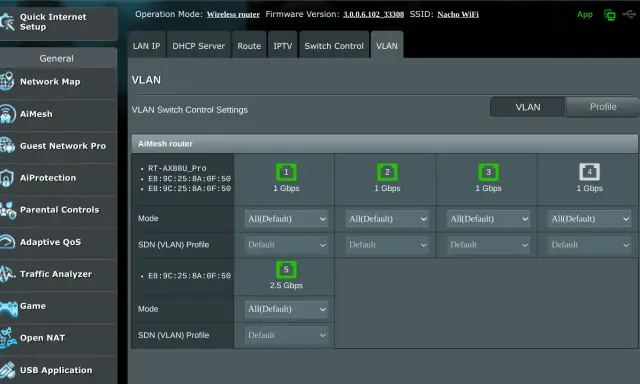Open Mode dropdown for port 3
This screenshot has height=384, width=640.
pos(488,219)
